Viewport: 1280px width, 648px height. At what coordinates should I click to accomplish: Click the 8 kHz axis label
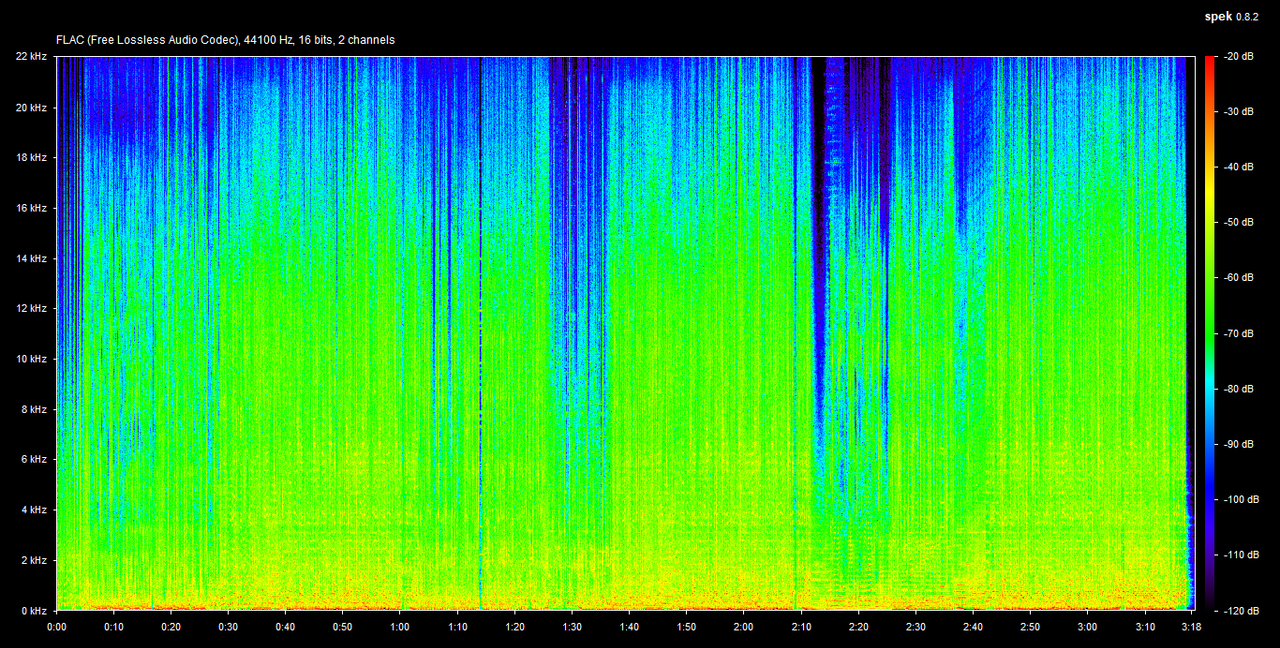click(x=34, y=409)
